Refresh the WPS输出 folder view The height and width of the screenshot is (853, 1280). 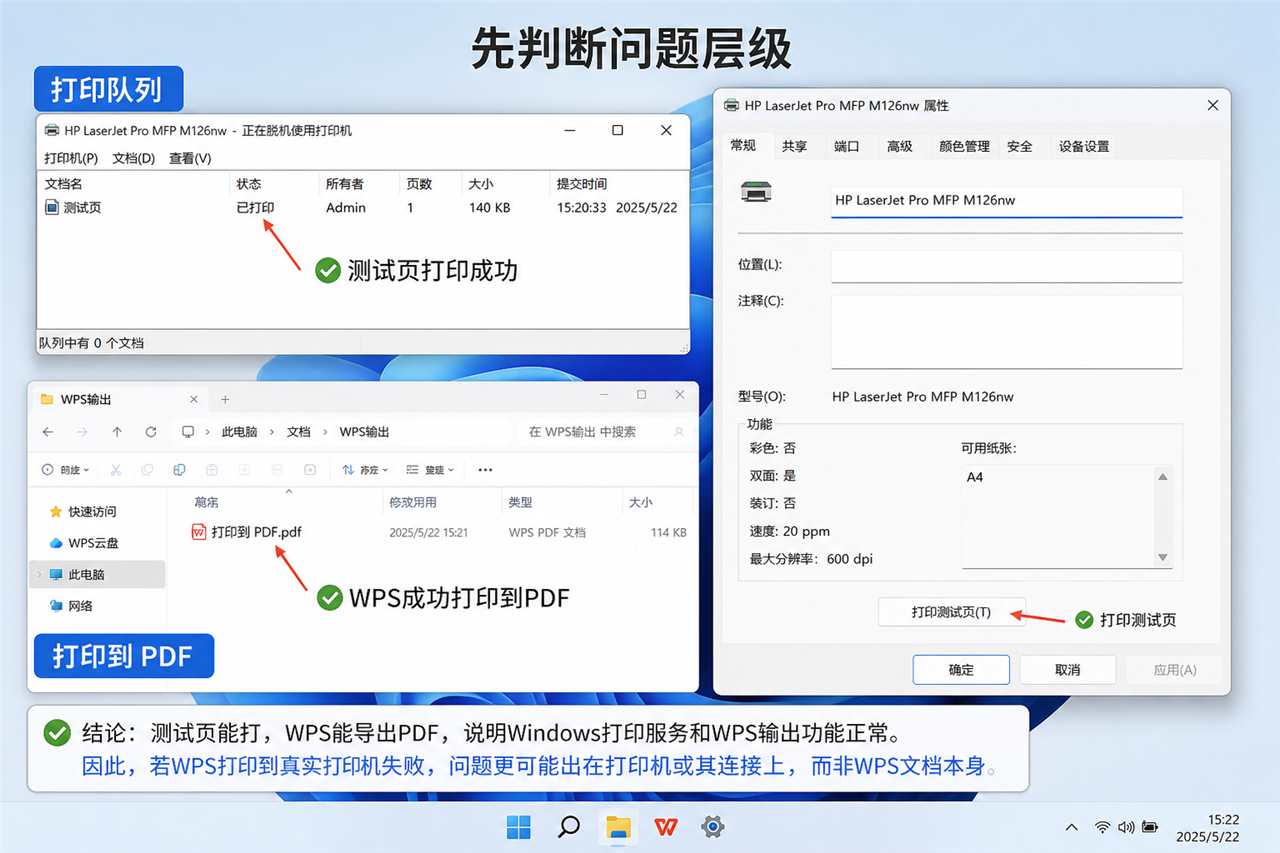(151, 432)
